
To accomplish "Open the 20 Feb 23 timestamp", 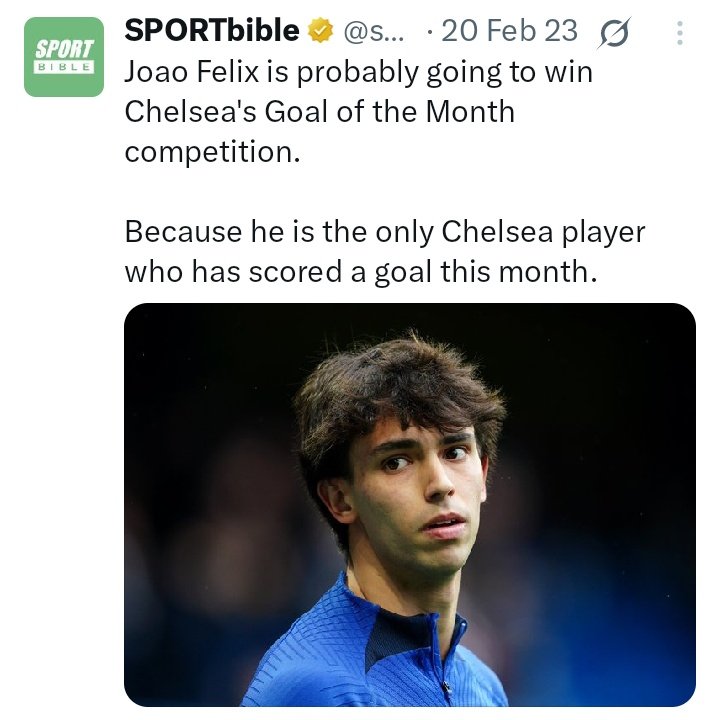I will [509, 31].
